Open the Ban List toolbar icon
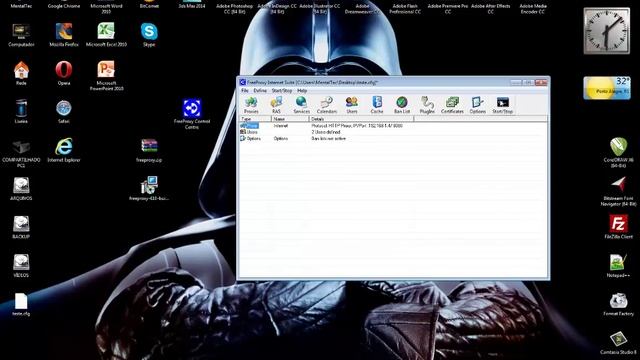This screenshot has width=640, height=360. pos(402,105)
